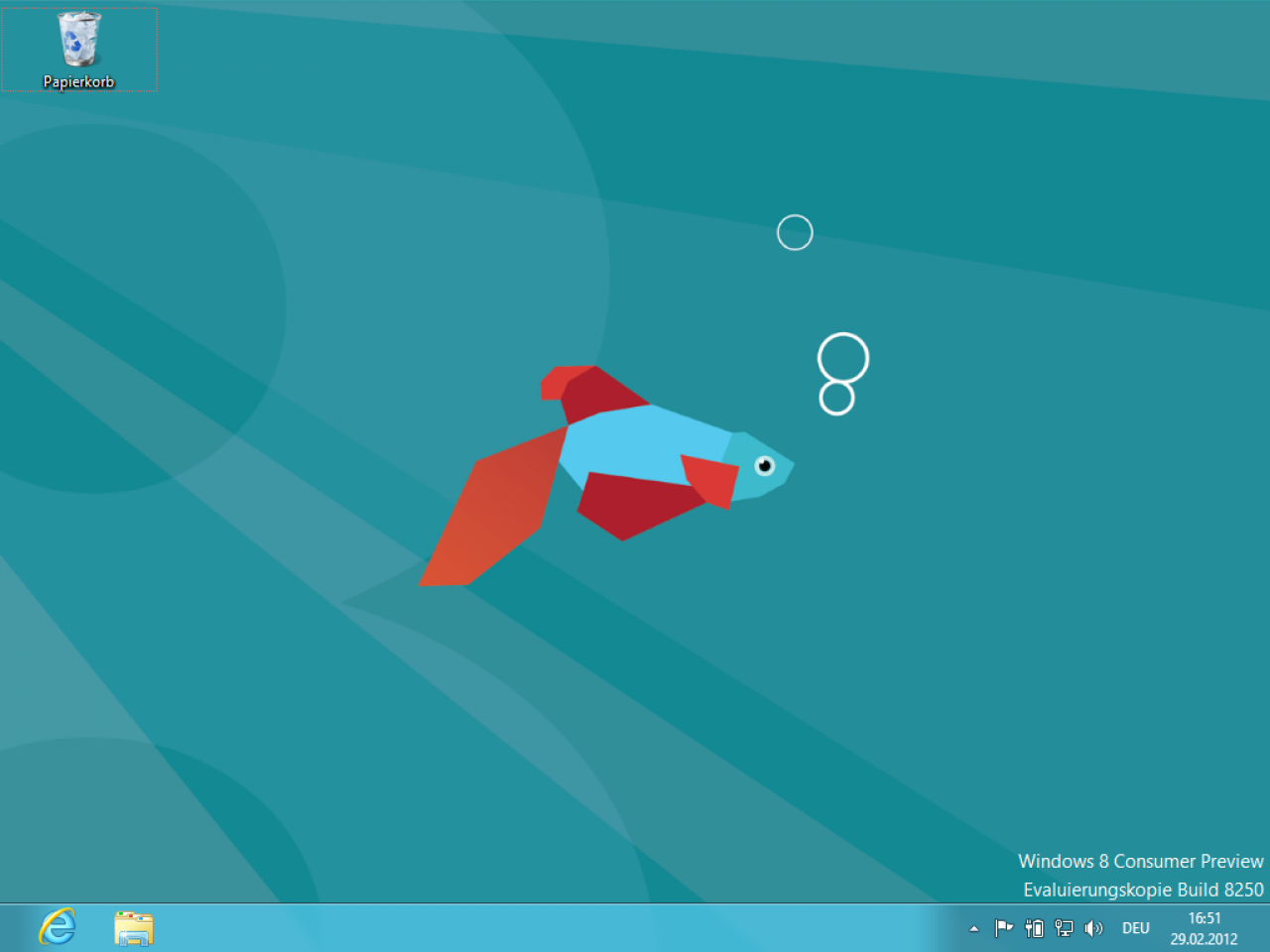Open Internet Explorer from the taskbar
Image resolution: width=1270 pixels, height=952 pixels.
58,928
